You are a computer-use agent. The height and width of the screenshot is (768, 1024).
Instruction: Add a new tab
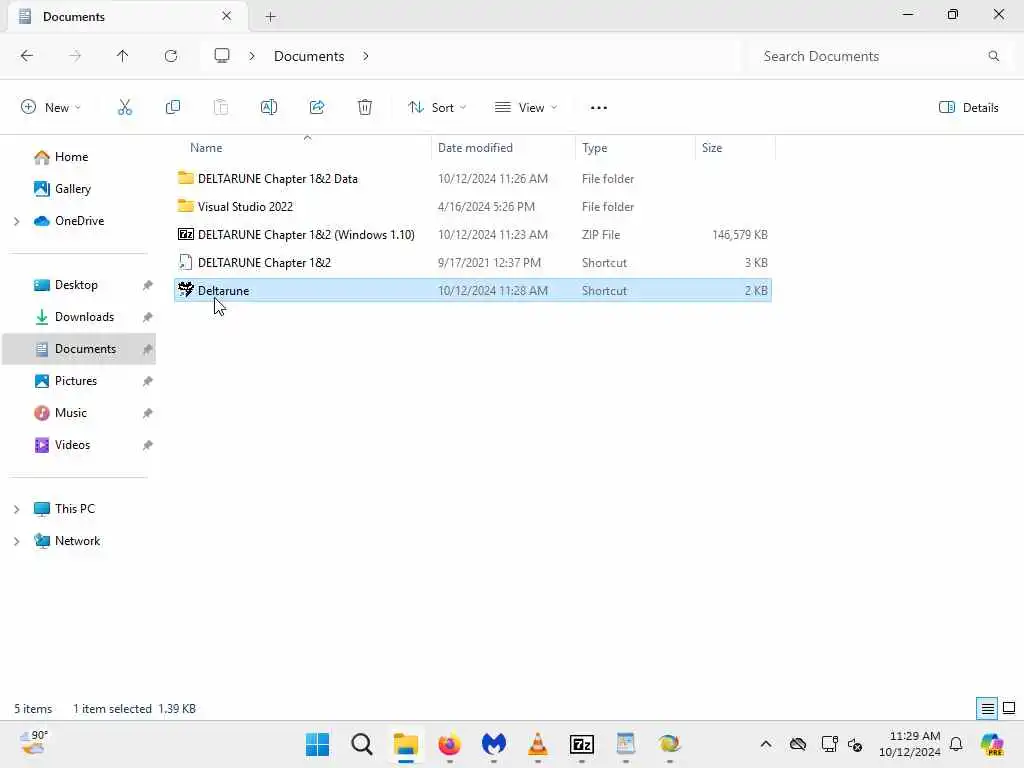point(270,17)
